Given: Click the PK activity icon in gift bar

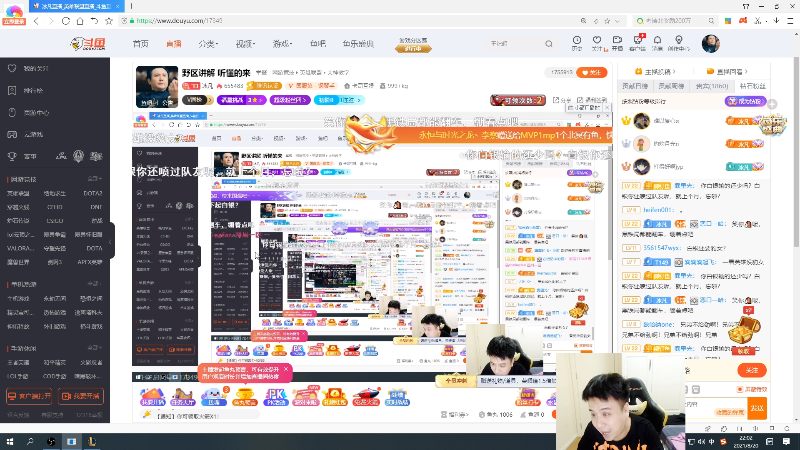Looking at the screenshot, I should pos(276,396).
